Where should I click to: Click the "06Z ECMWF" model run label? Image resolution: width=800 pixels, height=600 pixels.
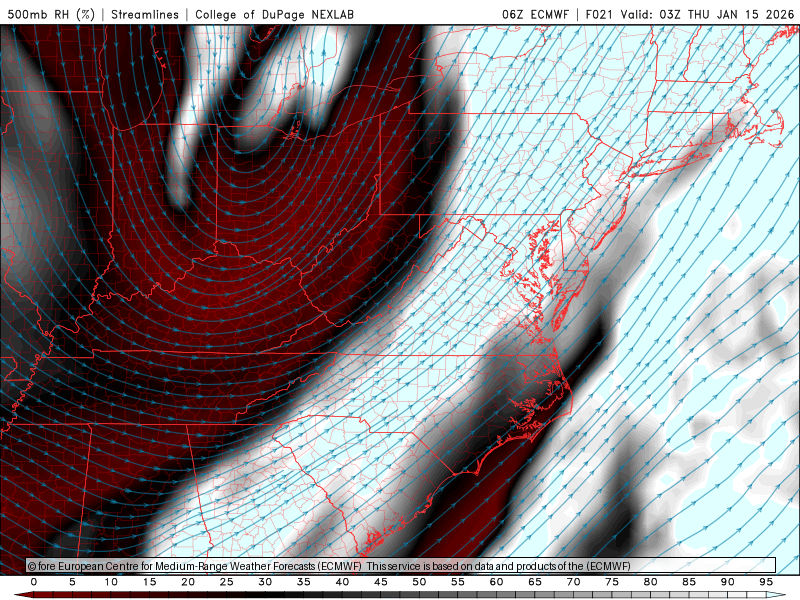pyautogui.click(x=535, y=14)
